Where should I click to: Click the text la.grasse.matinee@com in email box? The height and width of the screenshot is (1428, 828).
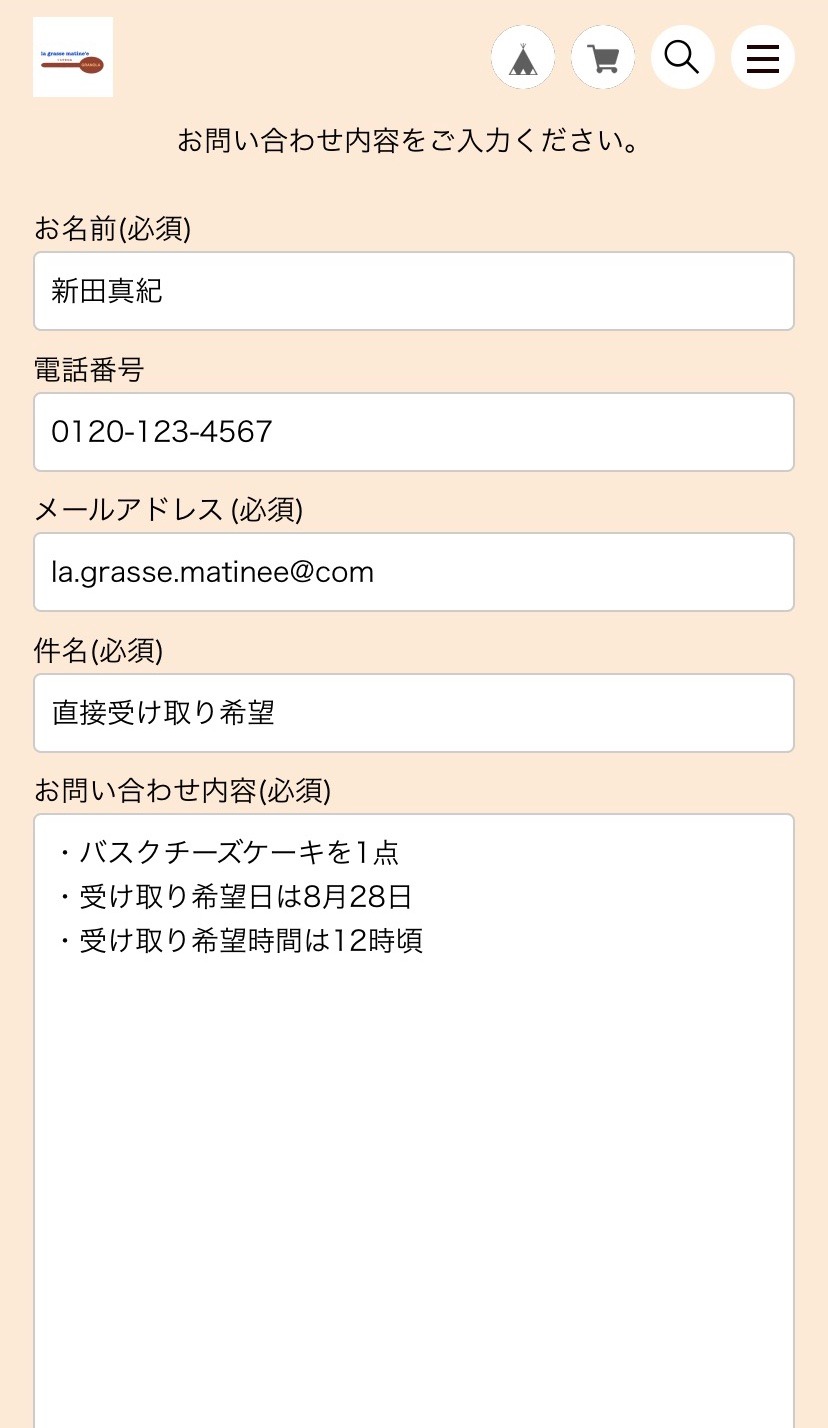coord(213,572)
